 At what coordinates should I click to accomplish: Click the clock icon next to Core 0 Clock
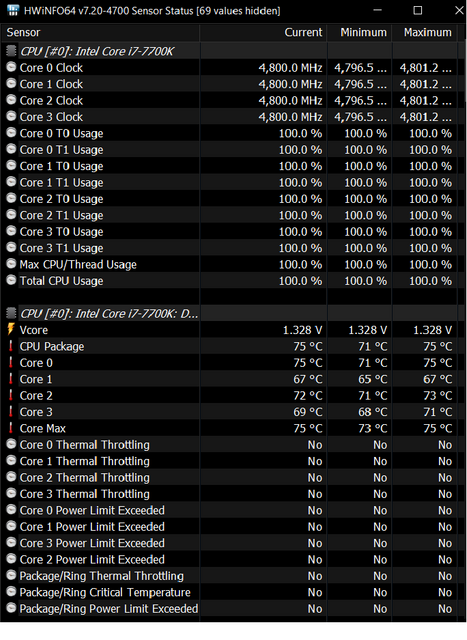pyautogui.click(x=11, y=67)
